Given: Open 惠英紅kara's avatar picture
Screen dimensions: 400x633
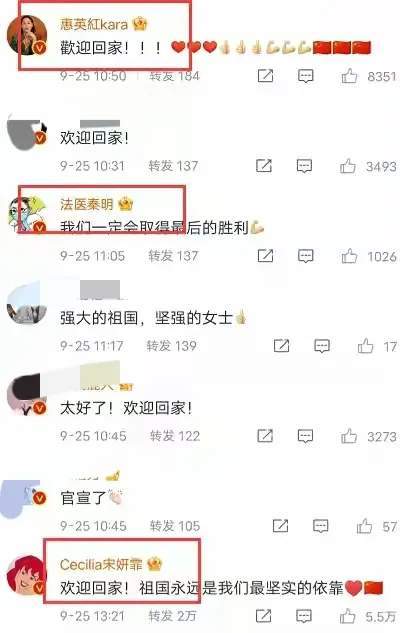Looking at the screenshot, I should point(27,35).
